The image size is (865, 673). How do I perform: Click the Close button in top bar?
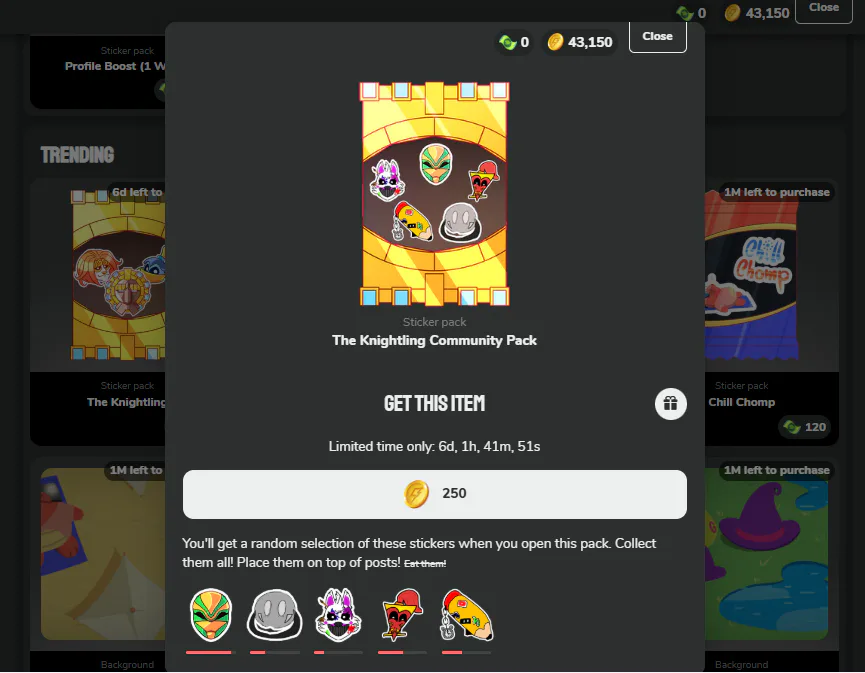click(x=824, y=9)
